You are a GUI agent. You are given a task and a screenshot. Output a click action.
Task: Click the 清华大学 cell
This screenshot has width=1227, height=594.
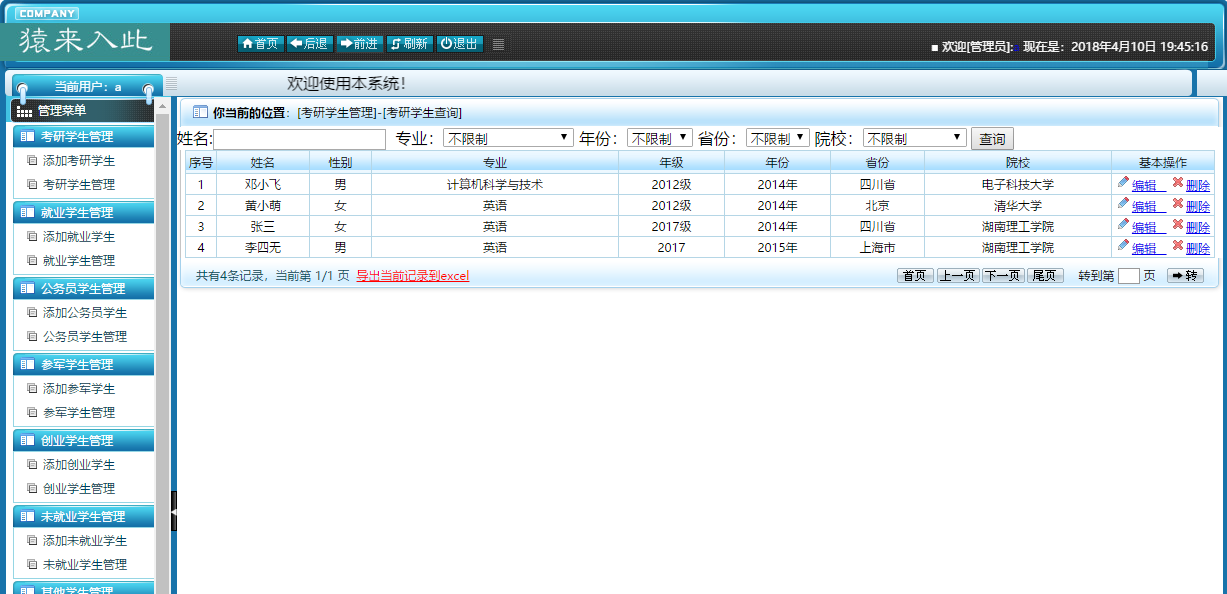point(1018,205)
